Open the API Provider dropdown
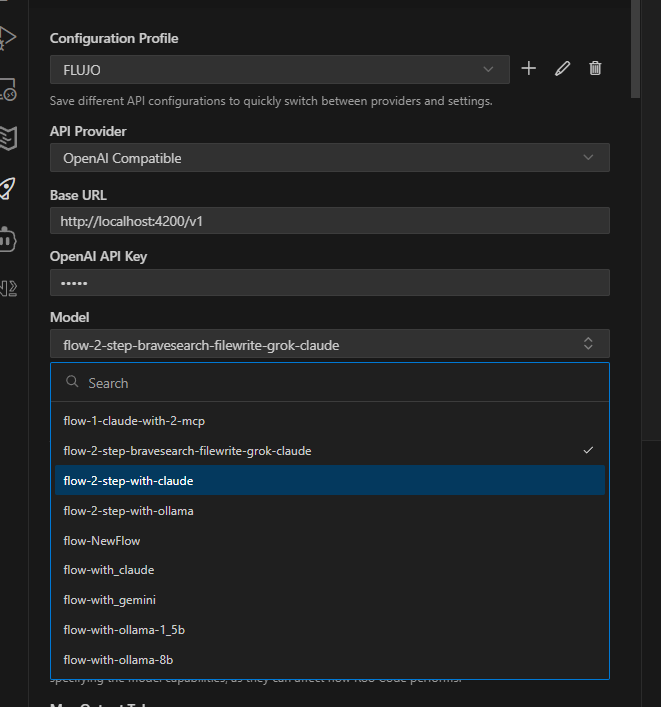This screenshot has width=661, height=707. click(x=329, y=158)
